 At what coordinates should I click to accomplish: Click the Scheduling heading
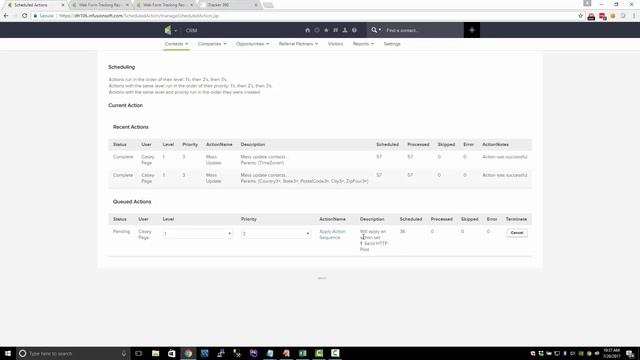pyautogui.click(x=122, y=67)
